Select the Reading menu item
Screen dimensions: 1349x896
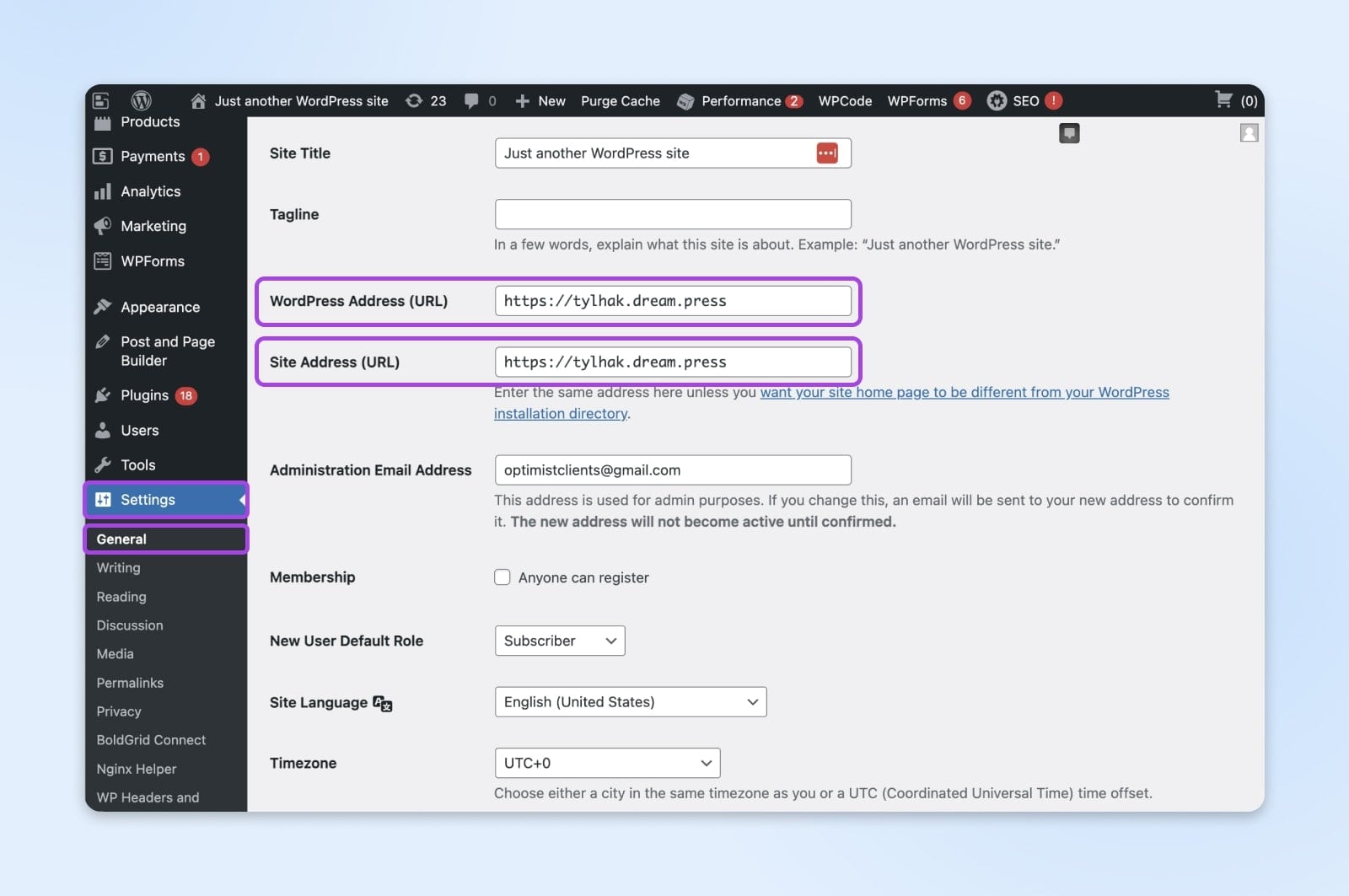tap(121, 597)
